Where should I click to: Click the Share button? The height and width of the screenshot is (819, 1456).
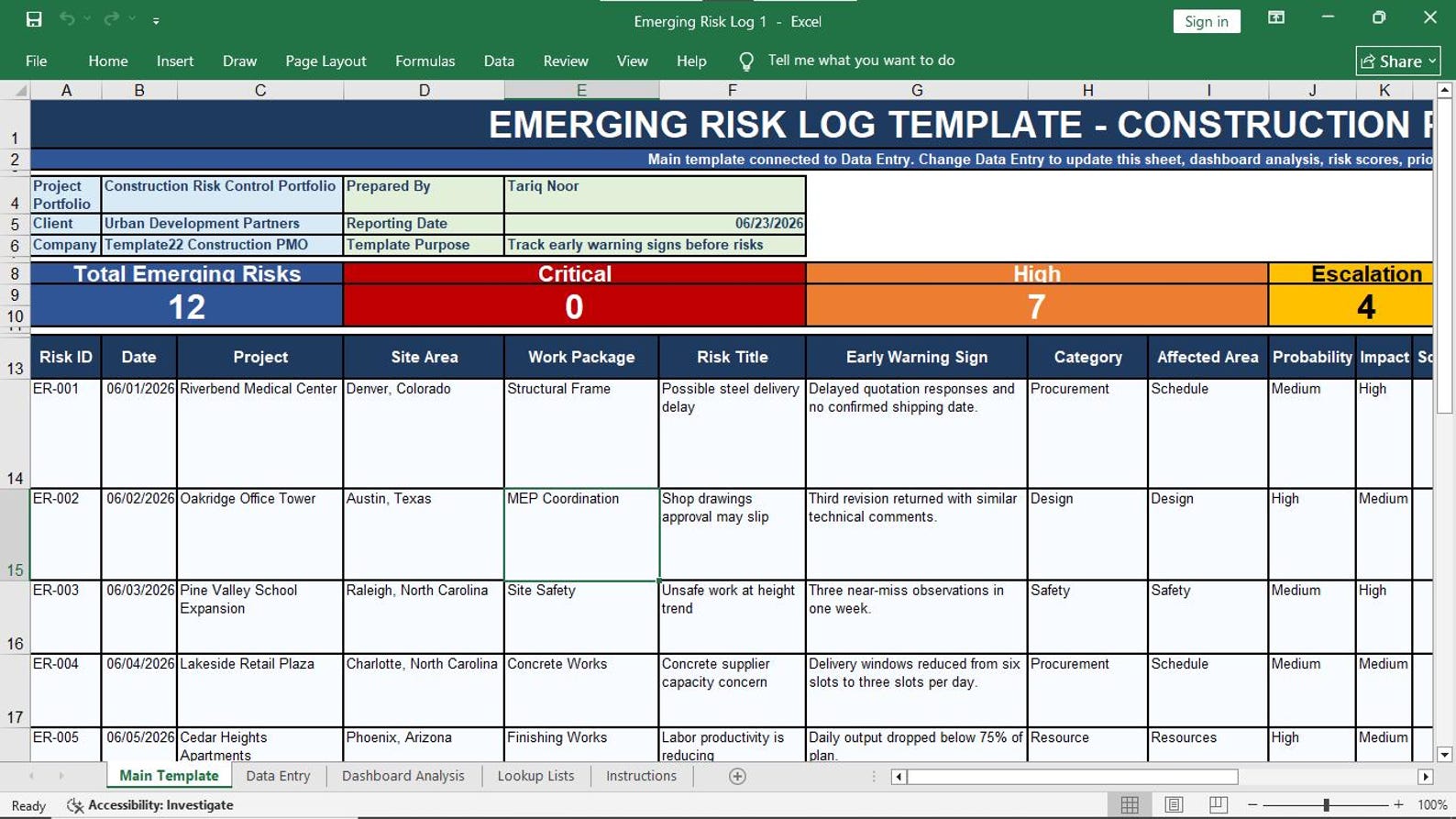click(x=1398, y=61)
